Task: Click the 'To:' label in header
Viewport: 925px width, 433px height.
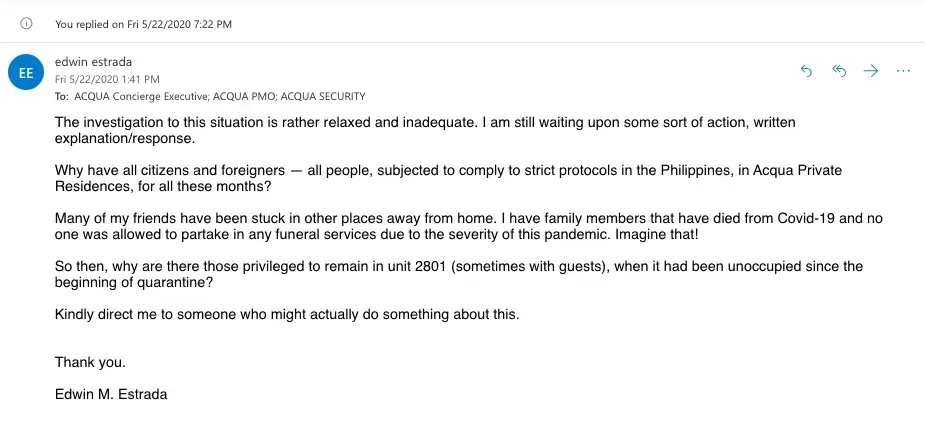Action: (x=62, y=97)
